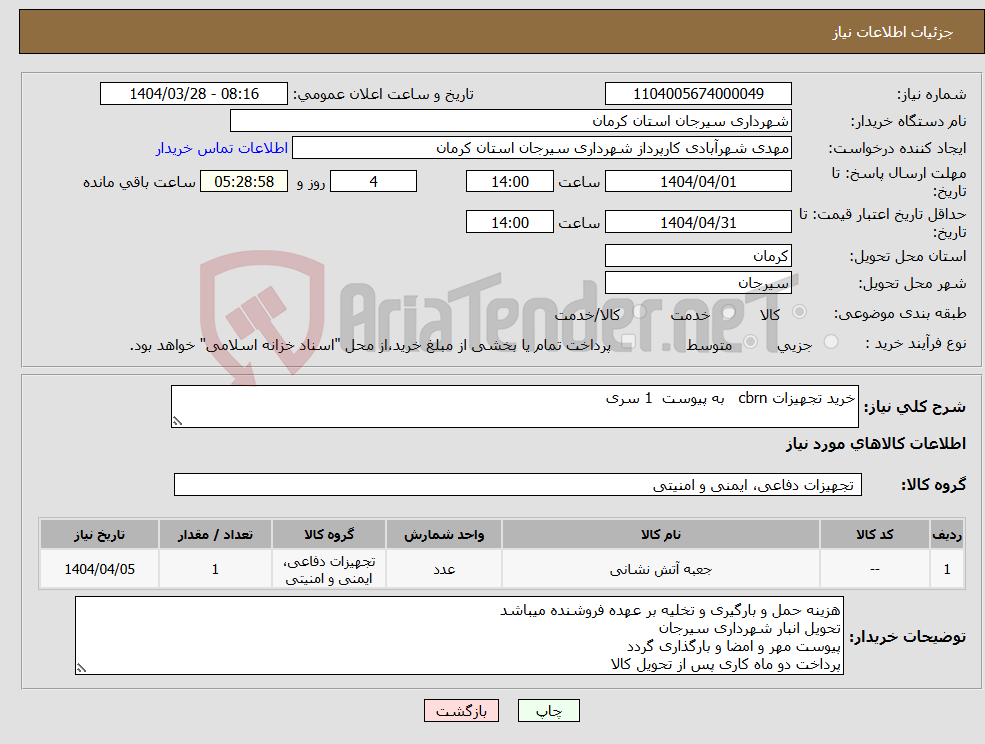
Task: Click the item name cell جعبه آتش نشانی
Action: (660, 569)
